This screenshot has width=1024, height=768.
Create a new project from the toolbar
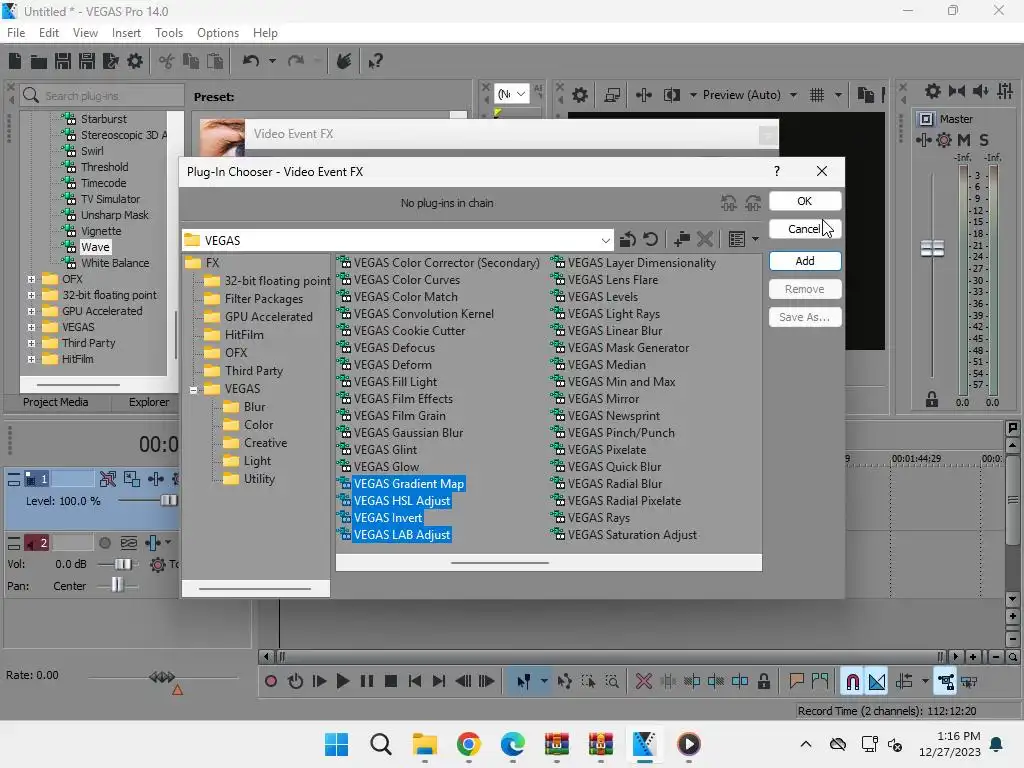point(15,61)
